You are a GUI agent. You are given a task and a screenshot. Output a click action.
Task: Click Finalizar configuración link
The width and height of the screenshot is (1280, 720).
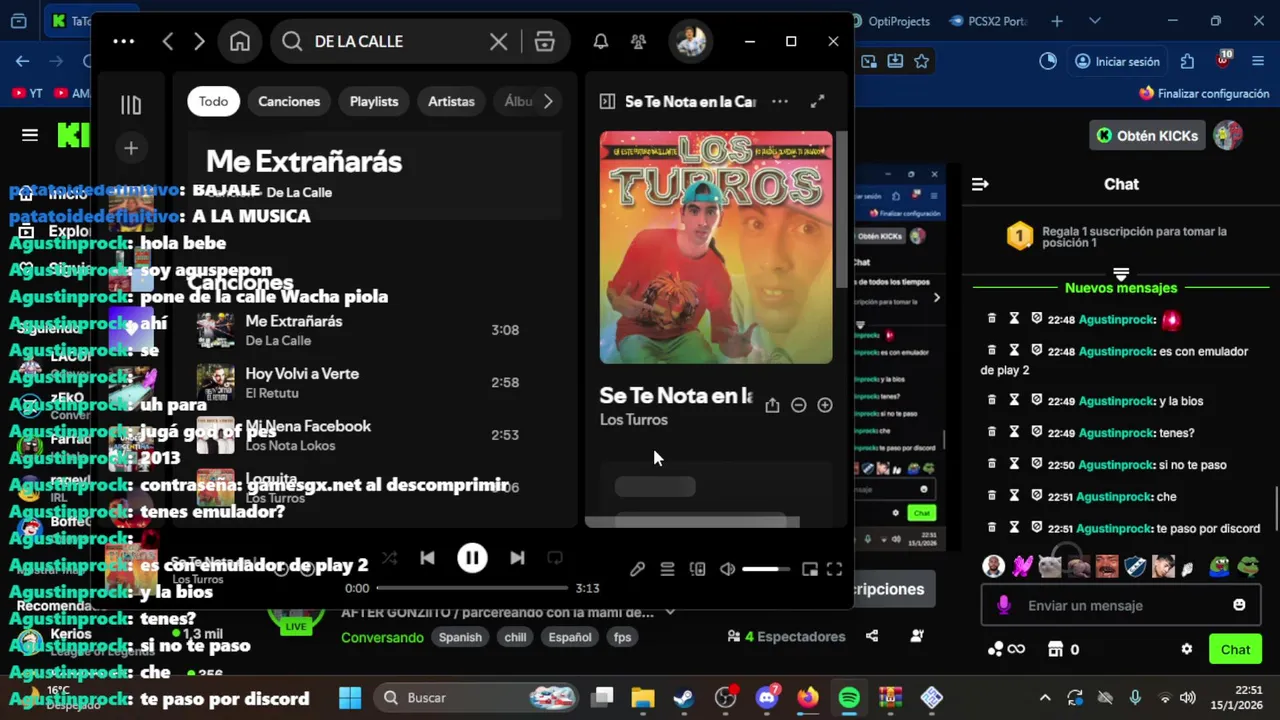coord(1205,93)
